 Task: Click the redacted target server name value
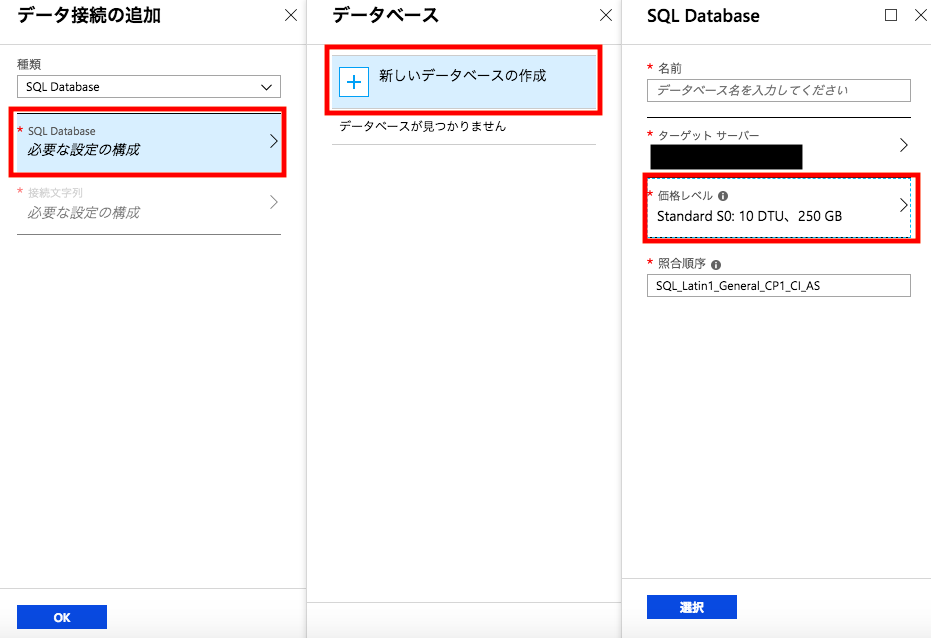[725, 156]
